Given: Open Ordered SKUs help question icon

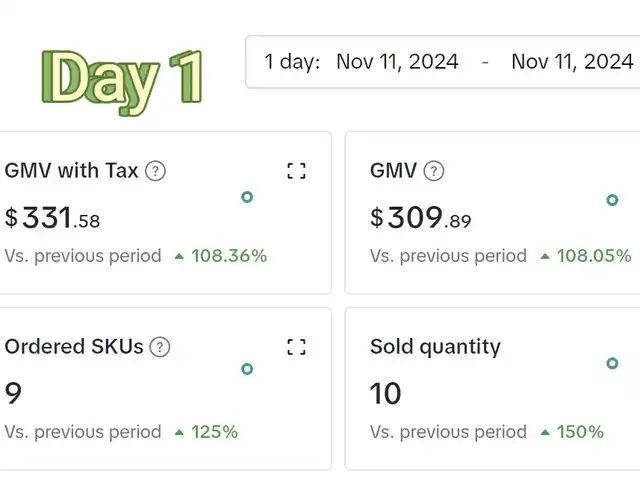Looking at the screenshot, I should (160, 347).
